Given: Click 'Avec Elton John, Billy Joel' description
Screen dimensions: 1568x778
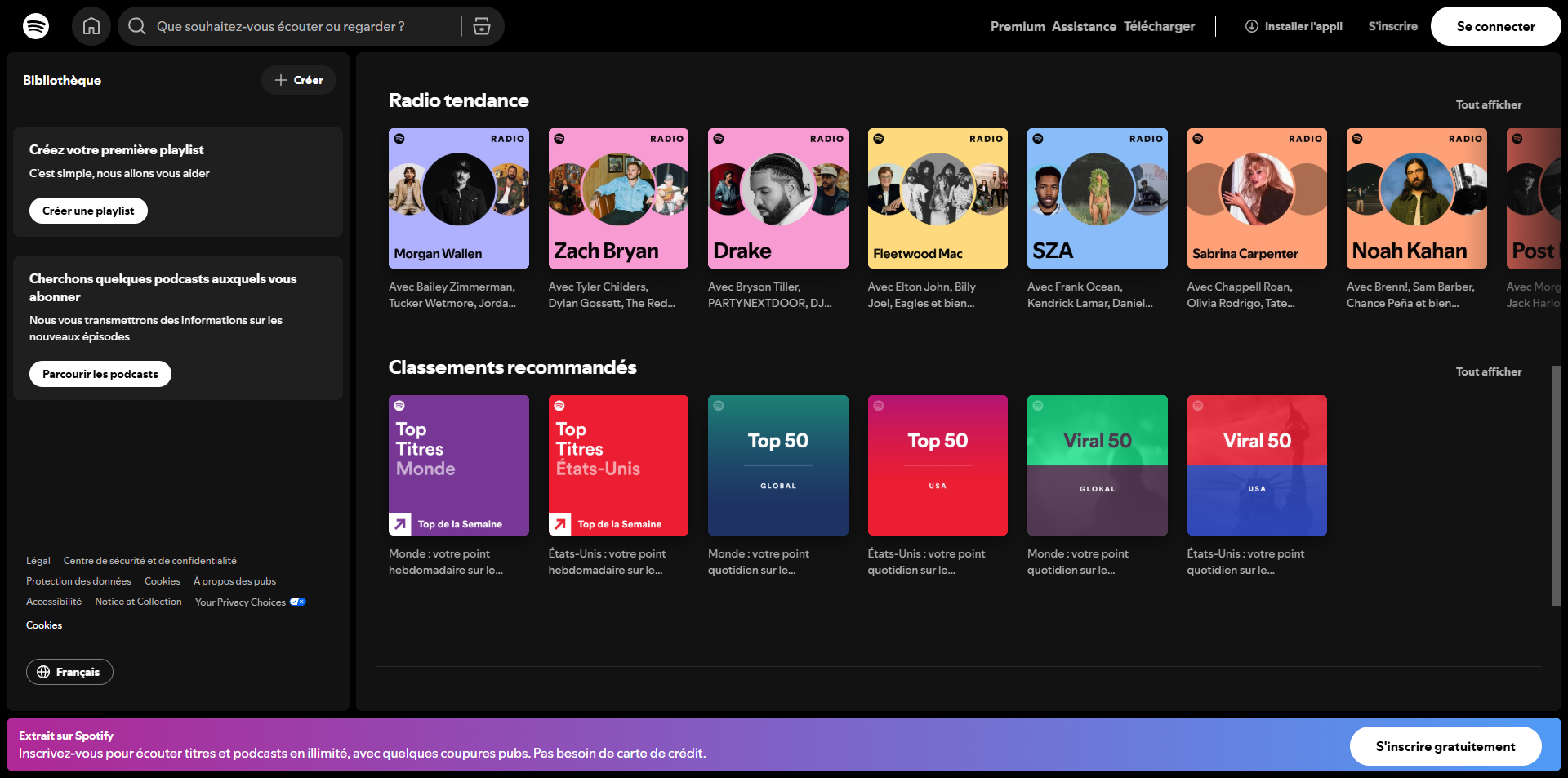Looking at the screenshot, I should coord(922,295).
